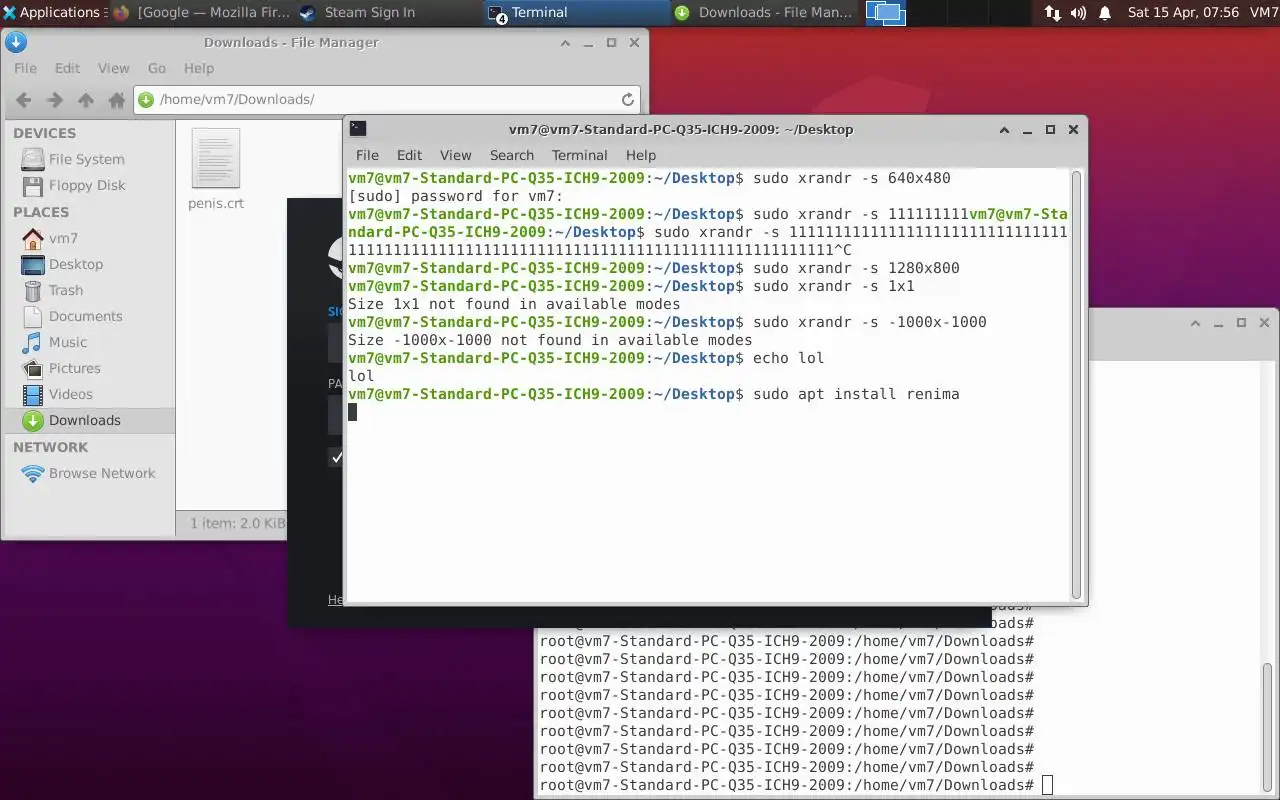
Task: Open Edit menu in Terminal window
Action: (x=409, y=155)
